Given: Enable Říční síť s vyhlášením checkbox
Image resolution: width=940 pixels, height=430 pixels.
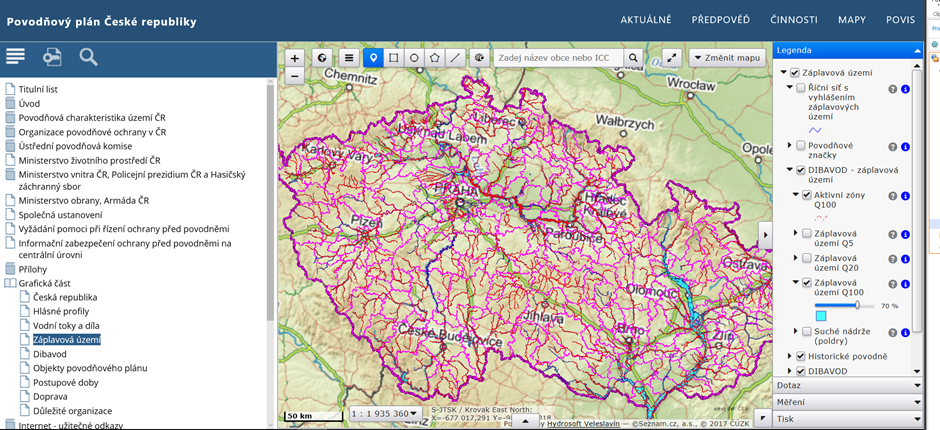Looking at the screenshot, I should pyautogui.click(x=801, y=89).
